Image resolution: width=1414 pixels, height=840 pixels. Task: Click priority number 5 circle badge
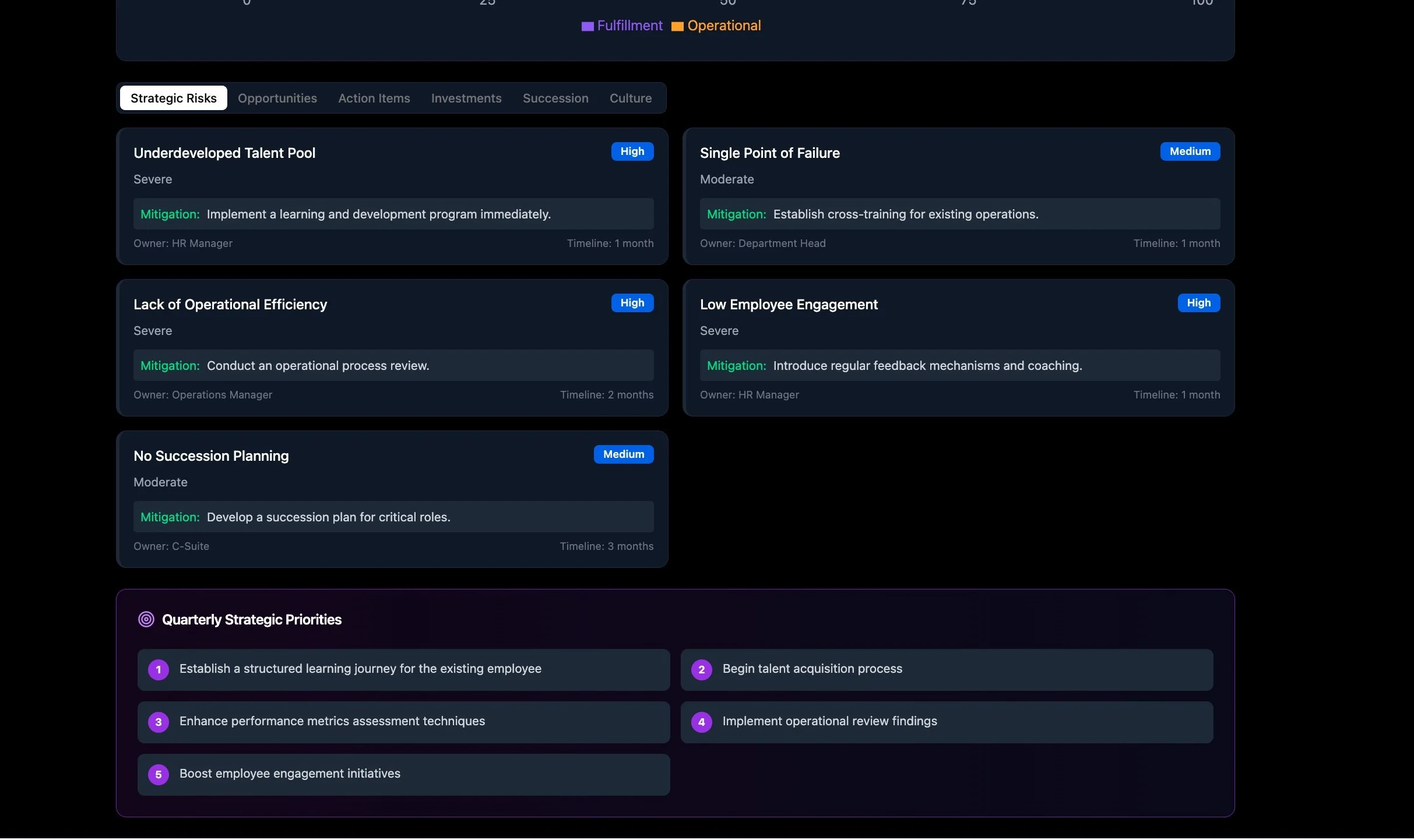(x=159, y=775)
